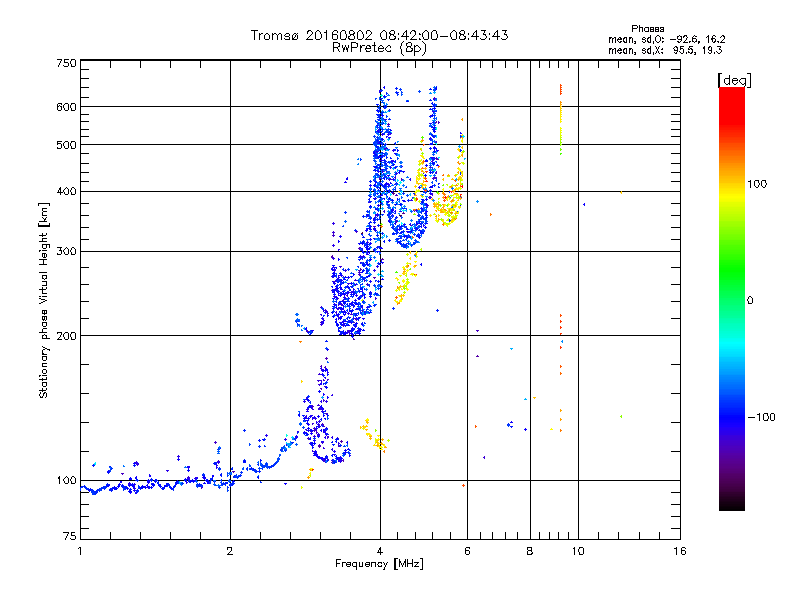Click the x-axis '16' tick label
This screenshot has height=600, width=800.
(680, 551)
